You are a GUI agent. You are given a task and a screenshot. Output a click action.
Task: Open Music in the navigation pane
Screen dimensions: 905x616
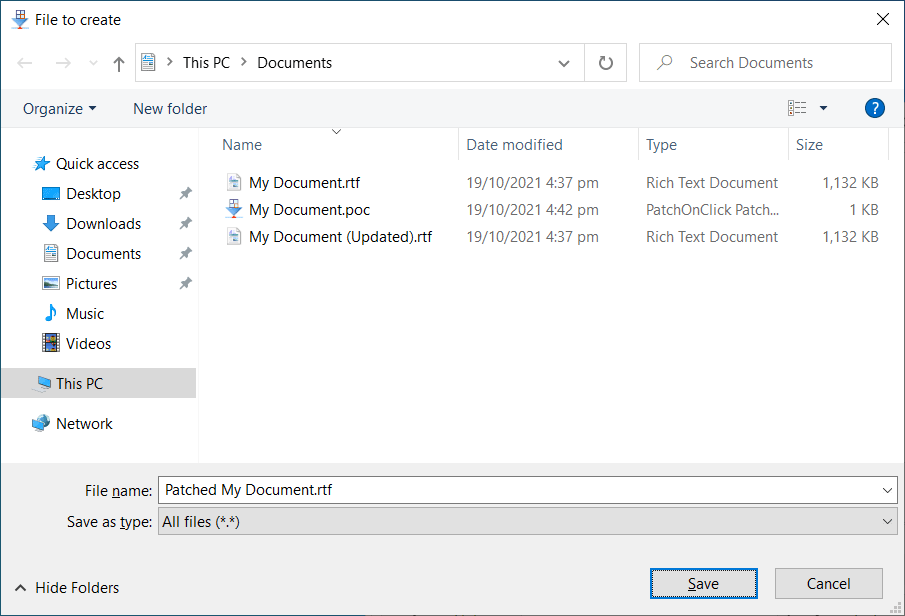point(85,314)
